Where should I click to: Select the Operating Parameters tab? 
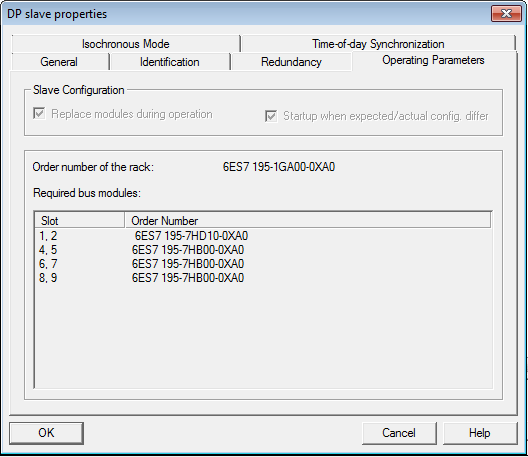(433, 60)
